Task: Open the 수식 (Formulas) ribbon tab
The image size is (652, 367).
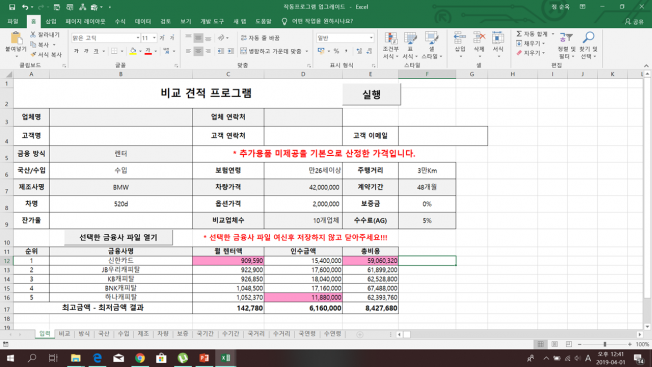Action: click(120, 21)
